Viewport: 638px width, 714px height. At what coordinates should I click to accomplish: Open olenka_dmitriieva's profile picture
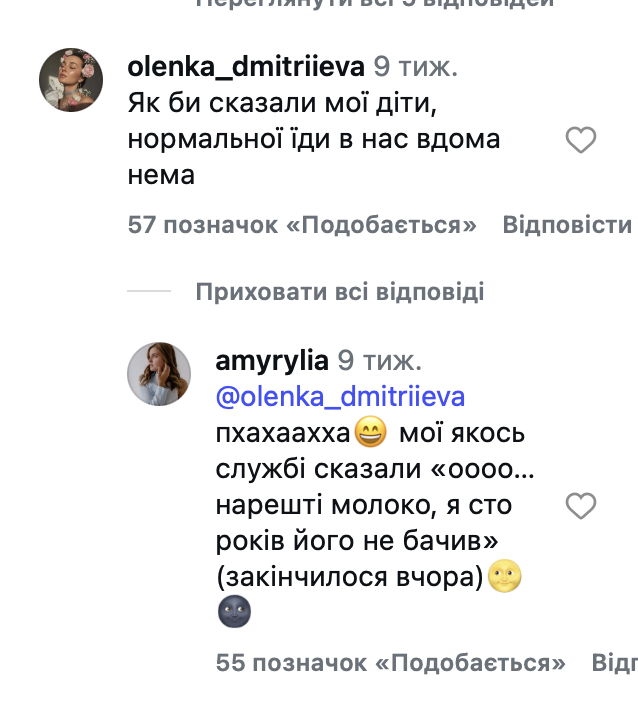coord(72,79)
